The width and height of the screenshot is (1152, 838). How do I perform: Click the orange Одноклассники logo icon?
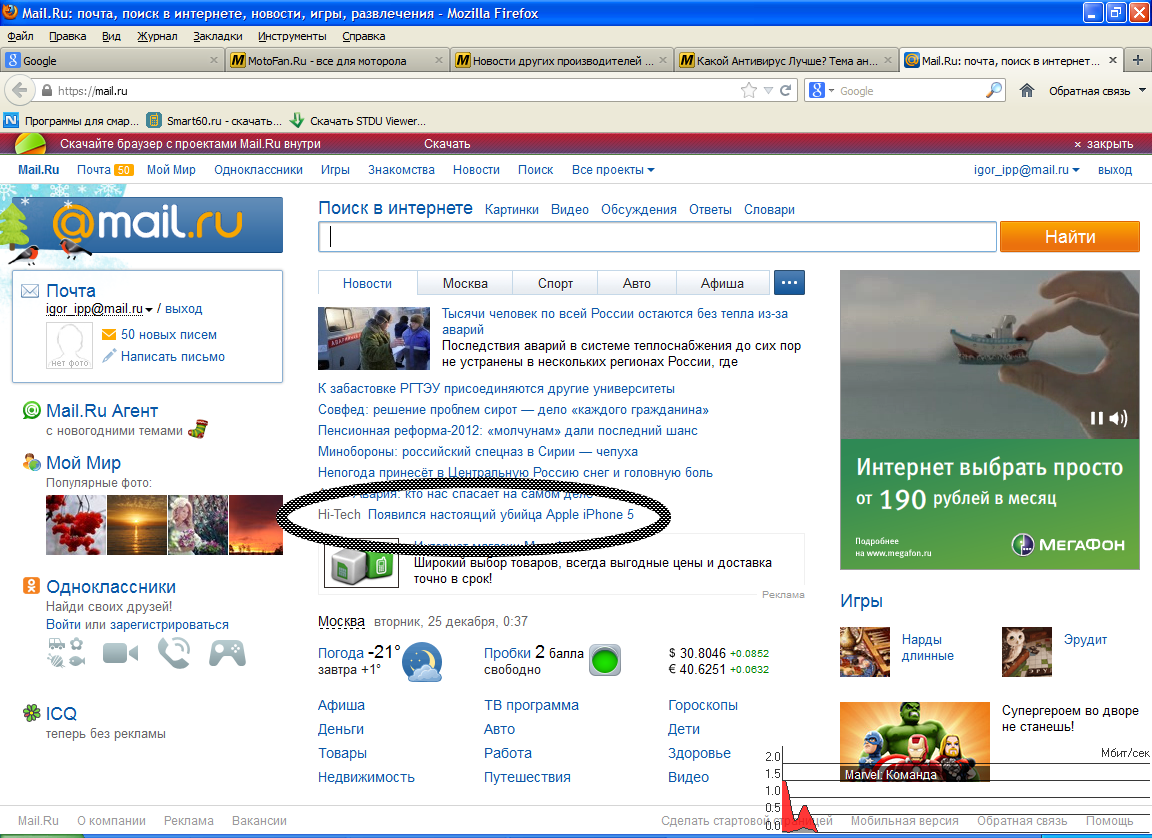point(31,586)
